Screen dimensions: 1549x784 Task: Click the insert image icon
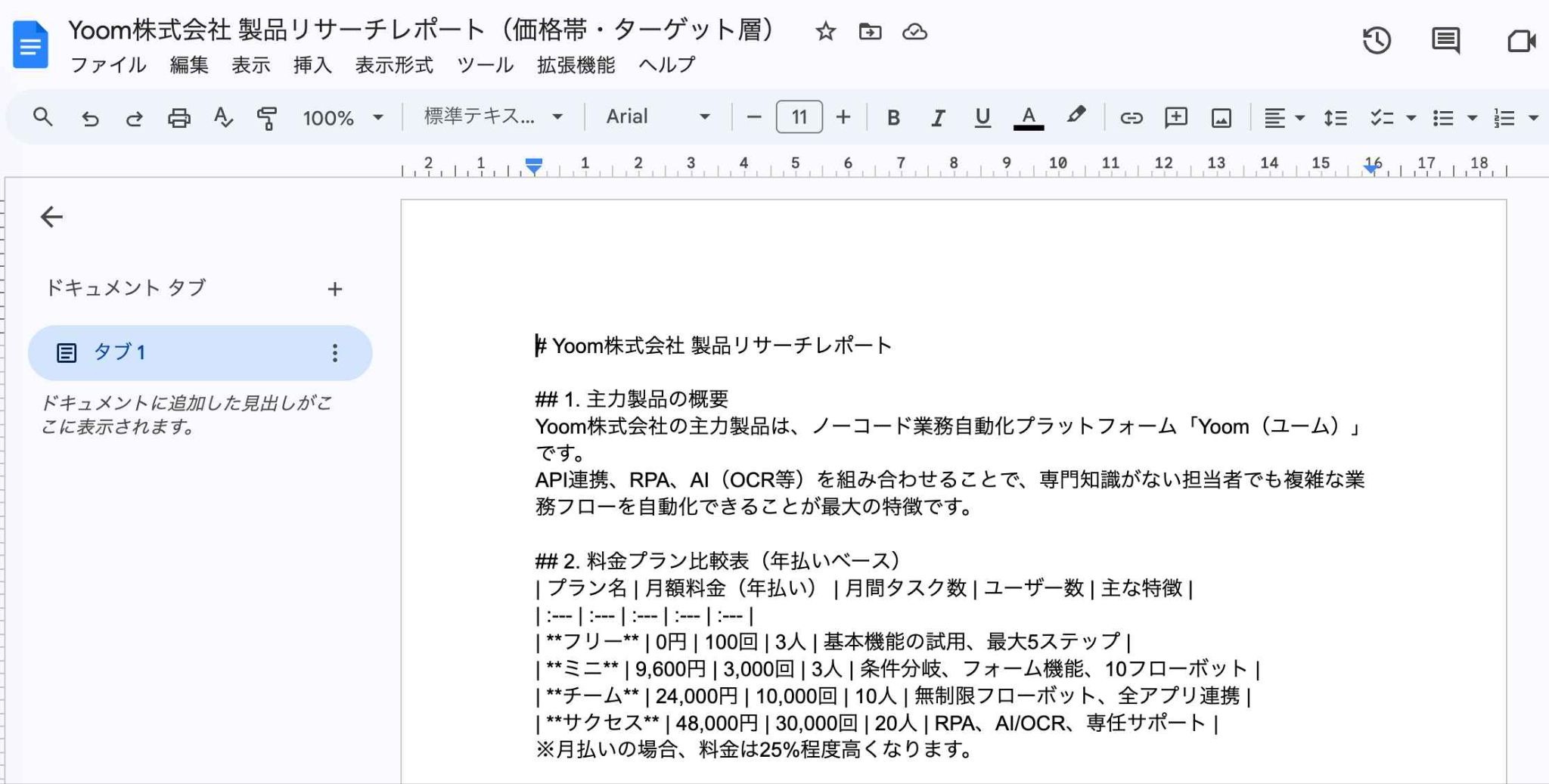pos(1221,118)
